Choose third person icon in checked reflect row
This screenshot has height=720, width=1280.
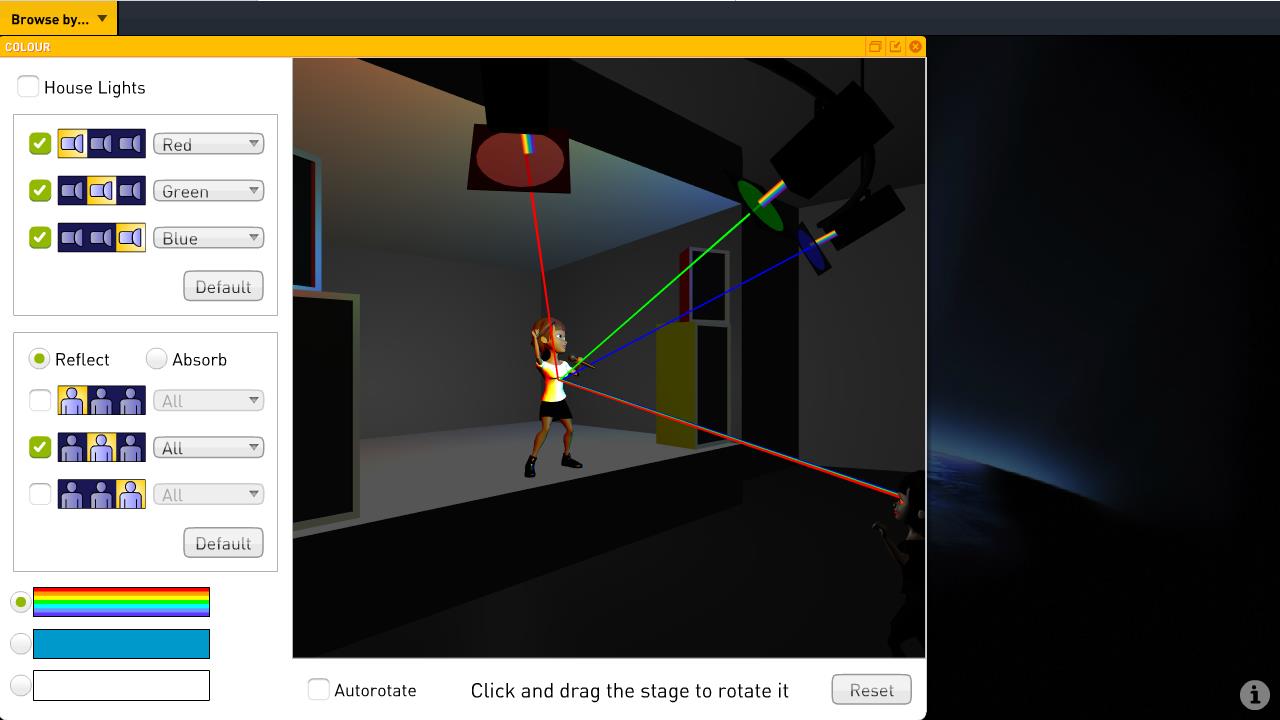pyautogui.click(x=131, y=448)
